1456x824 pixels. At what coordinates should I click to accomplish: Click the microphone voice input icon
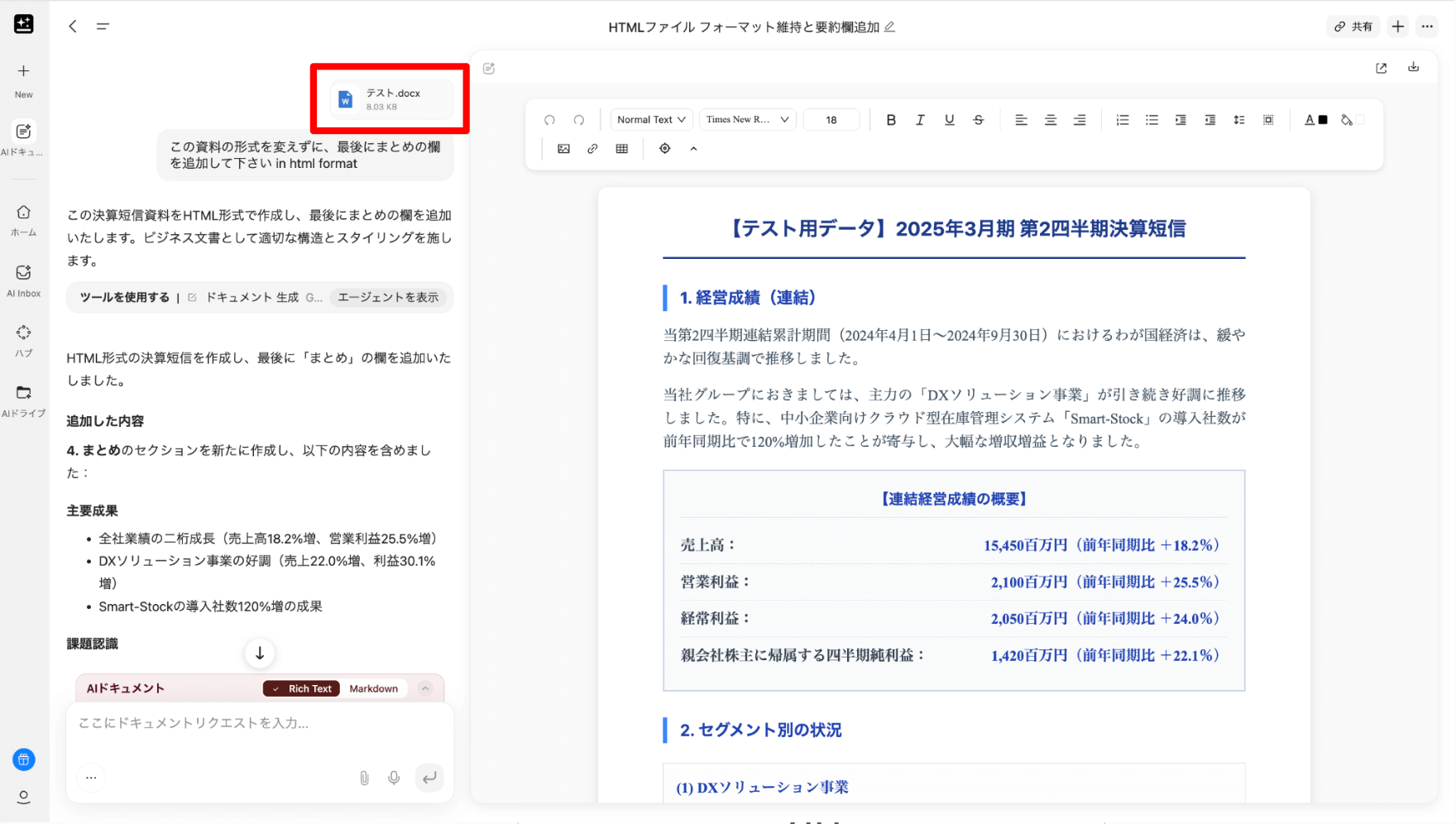[x=394, y=778]
